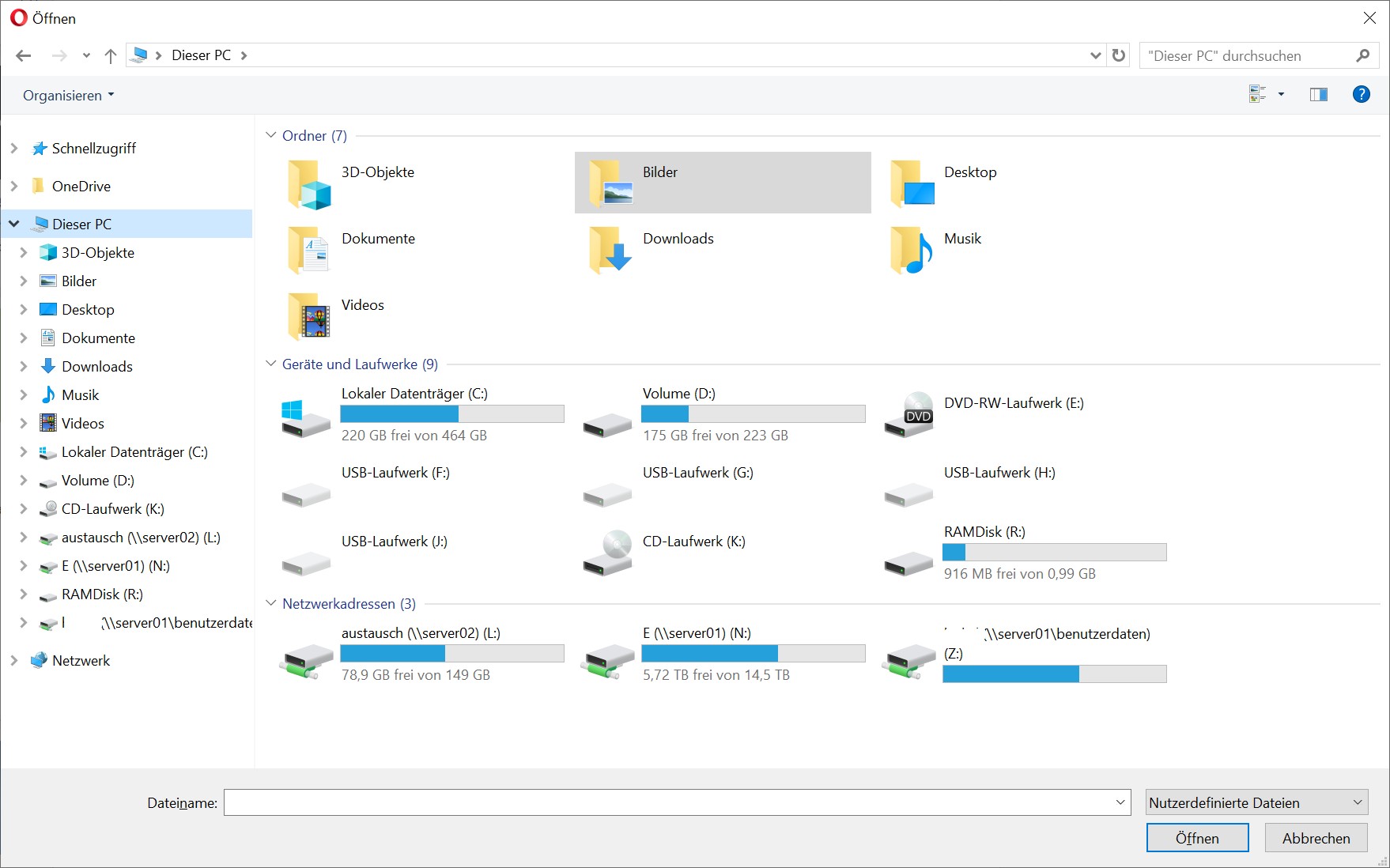The image size is (1390, 868).
Task: Select RAMDisk (R:) drive in main pane
Action: pos(1024,553)
